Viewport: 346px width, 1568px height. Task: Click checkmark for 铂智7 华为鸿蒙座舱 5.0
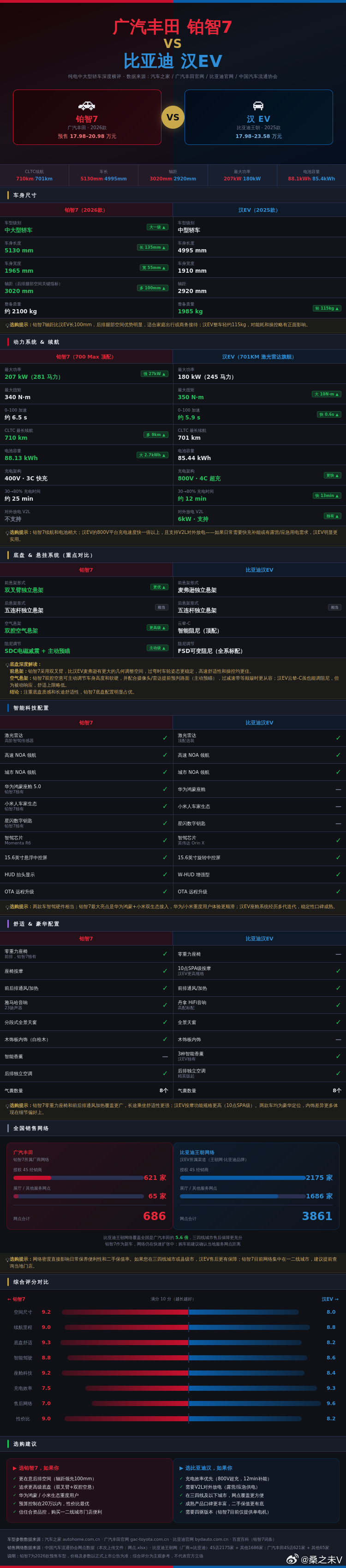pyautogui.click(x=165, y=789)
